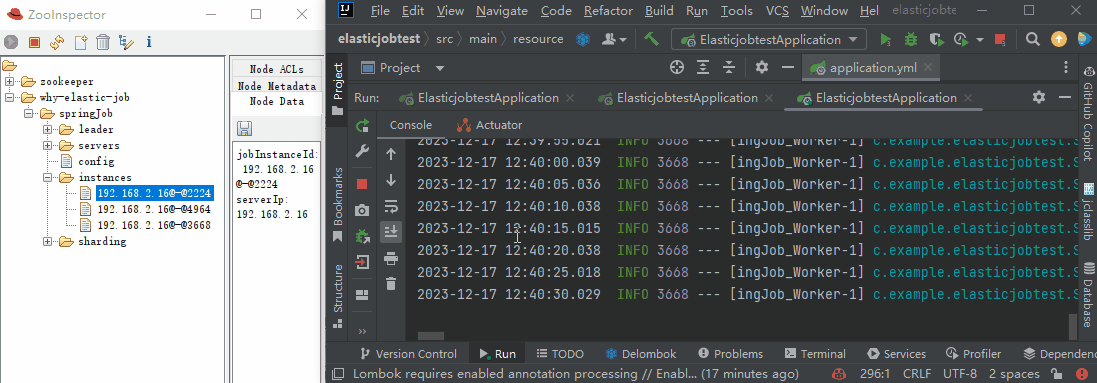Screen dimensions: 1097x383
Task: Open the VCS menu
Action: [x=778, y=11]
